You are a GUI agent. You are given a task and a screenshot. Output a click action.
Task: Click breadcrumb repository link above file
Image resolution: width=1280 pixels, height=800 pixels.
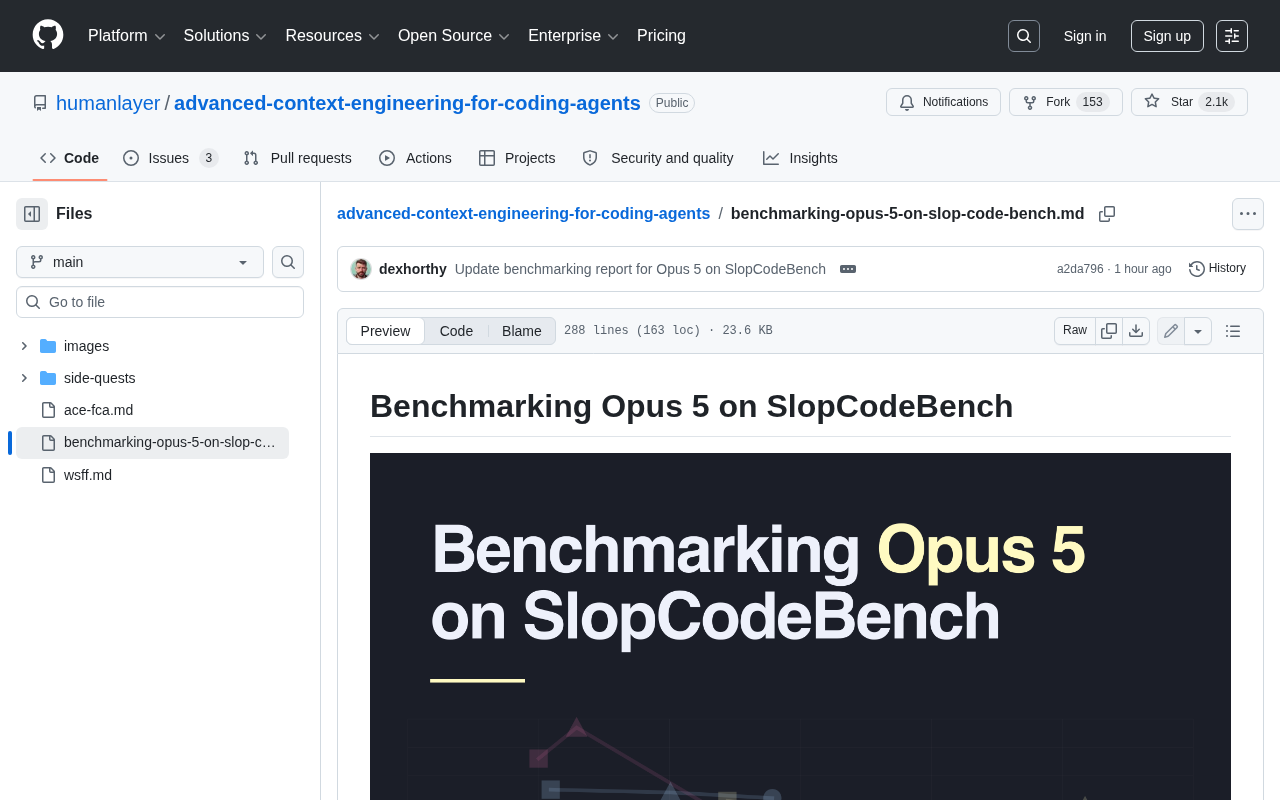point(523,214)
